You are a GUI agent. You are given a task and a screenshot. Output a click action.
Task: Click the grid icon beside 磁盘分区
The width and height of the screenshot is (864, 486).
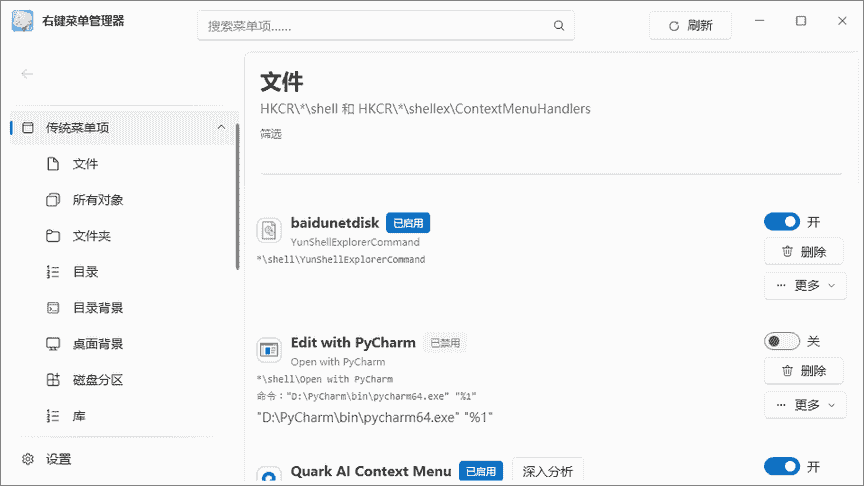click(x=53, y=380)
